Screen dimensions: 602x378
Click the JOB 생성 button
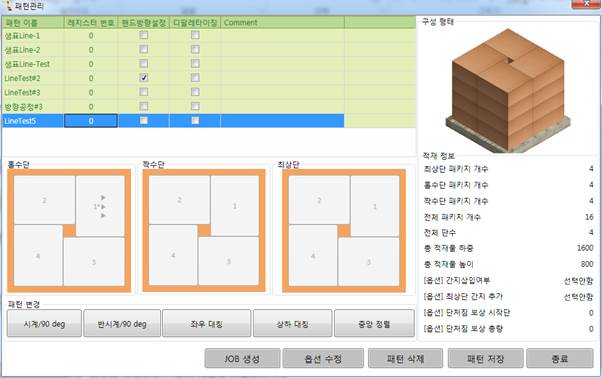[242, 358]
